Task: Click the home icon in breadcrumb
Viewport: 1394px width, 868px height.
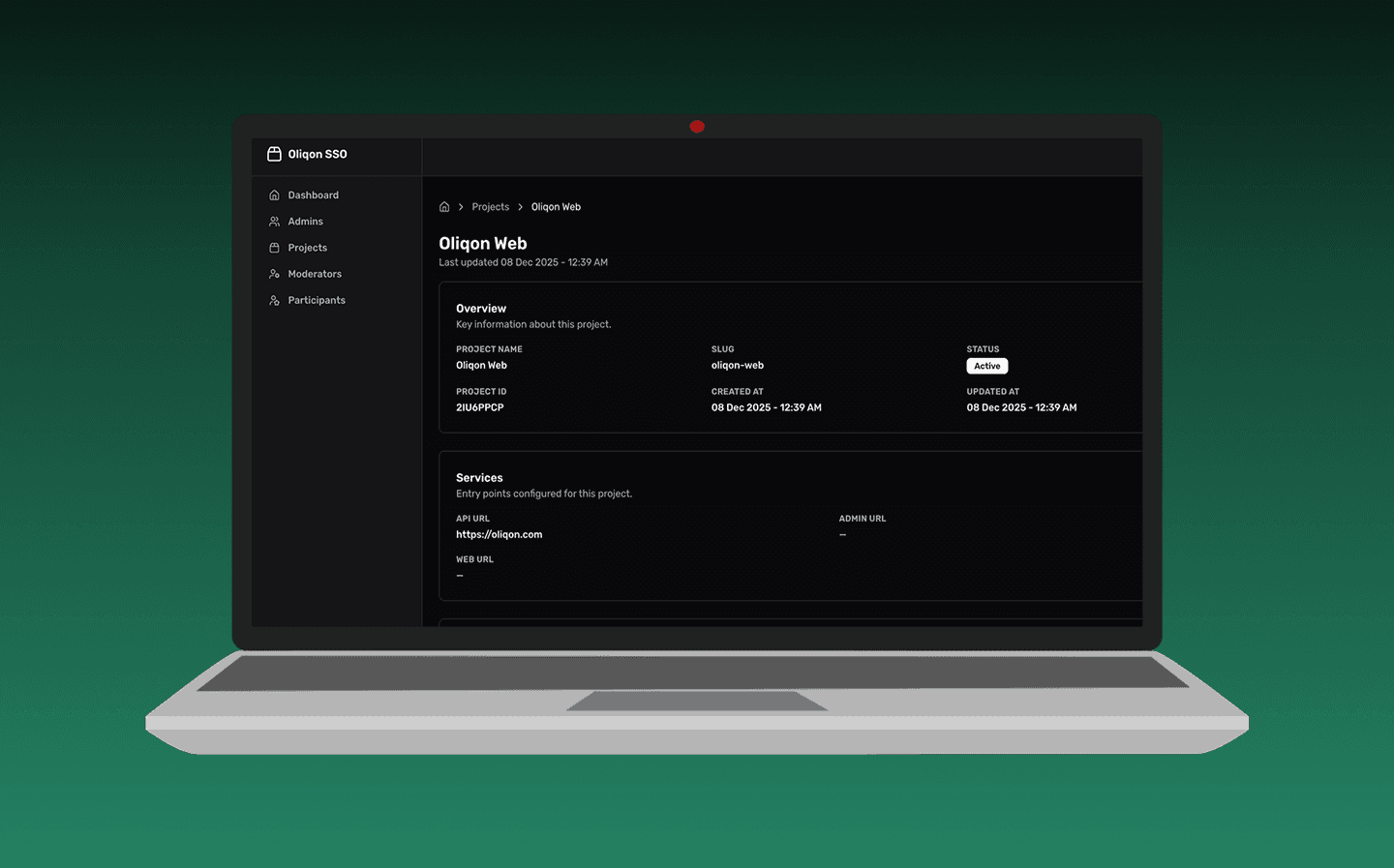Action: click(x=444, y=207)
